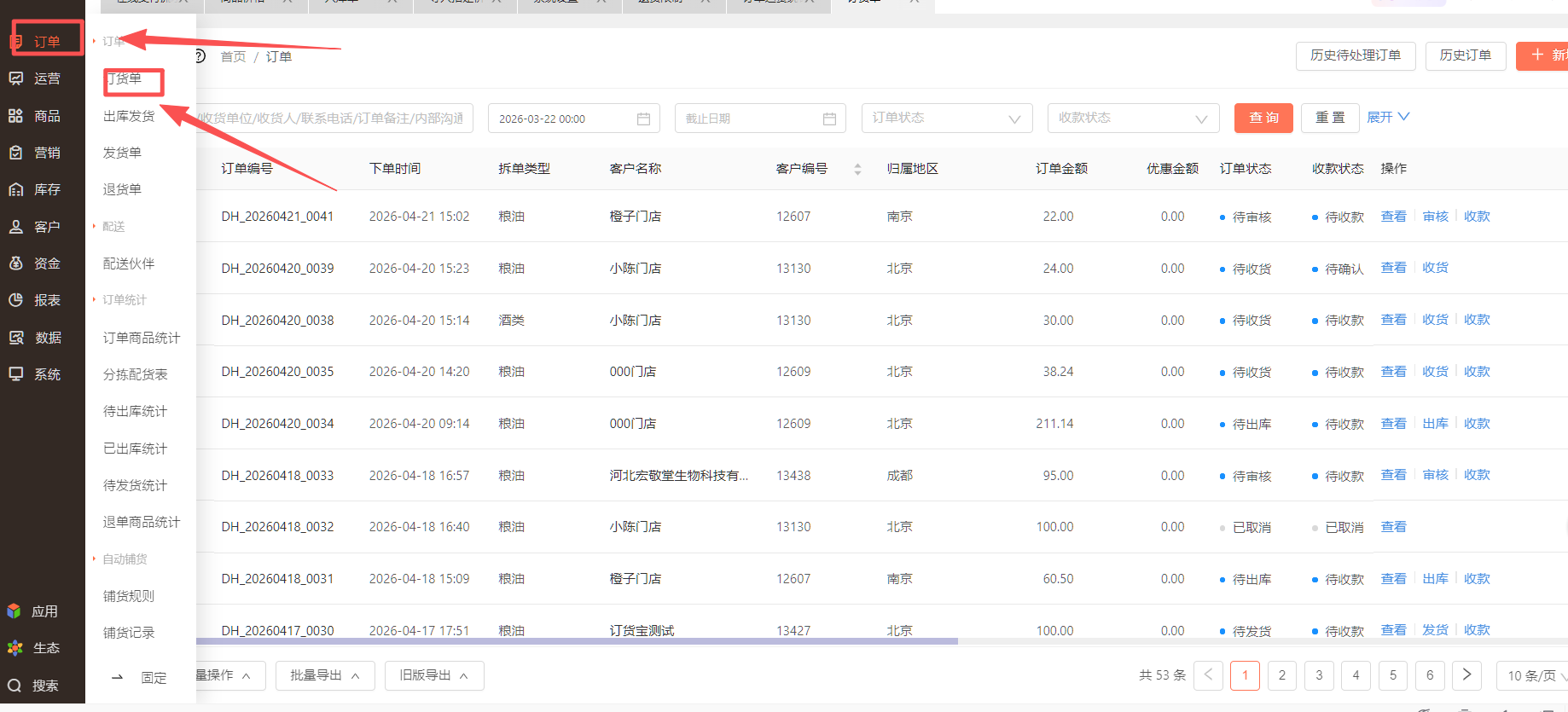Open the 订单状态 dropdown
Viewport: 1568px width, 712px height.
(947, 118)
